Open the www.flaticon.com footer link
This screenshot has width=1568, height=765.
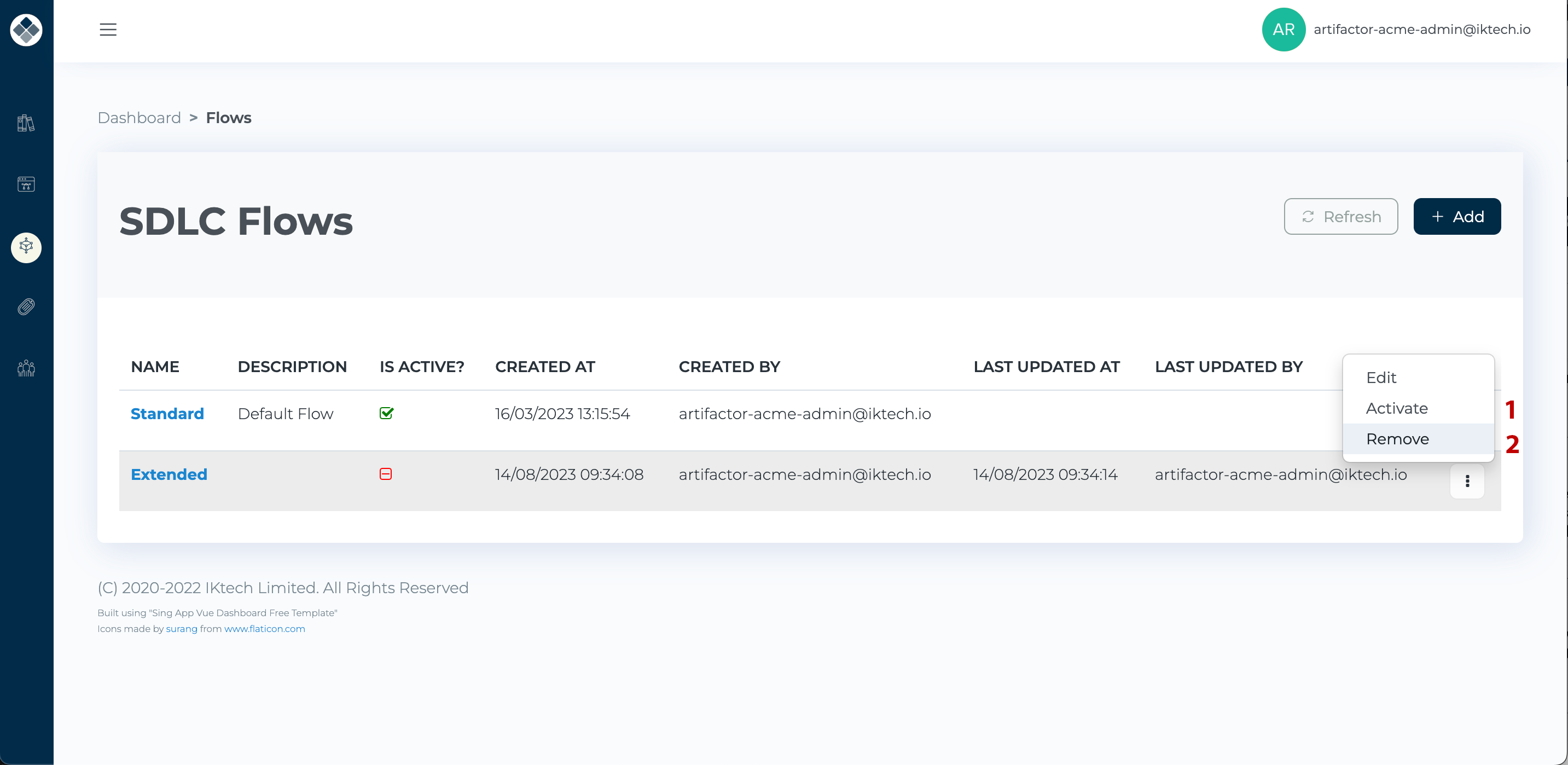coord(264,629)
